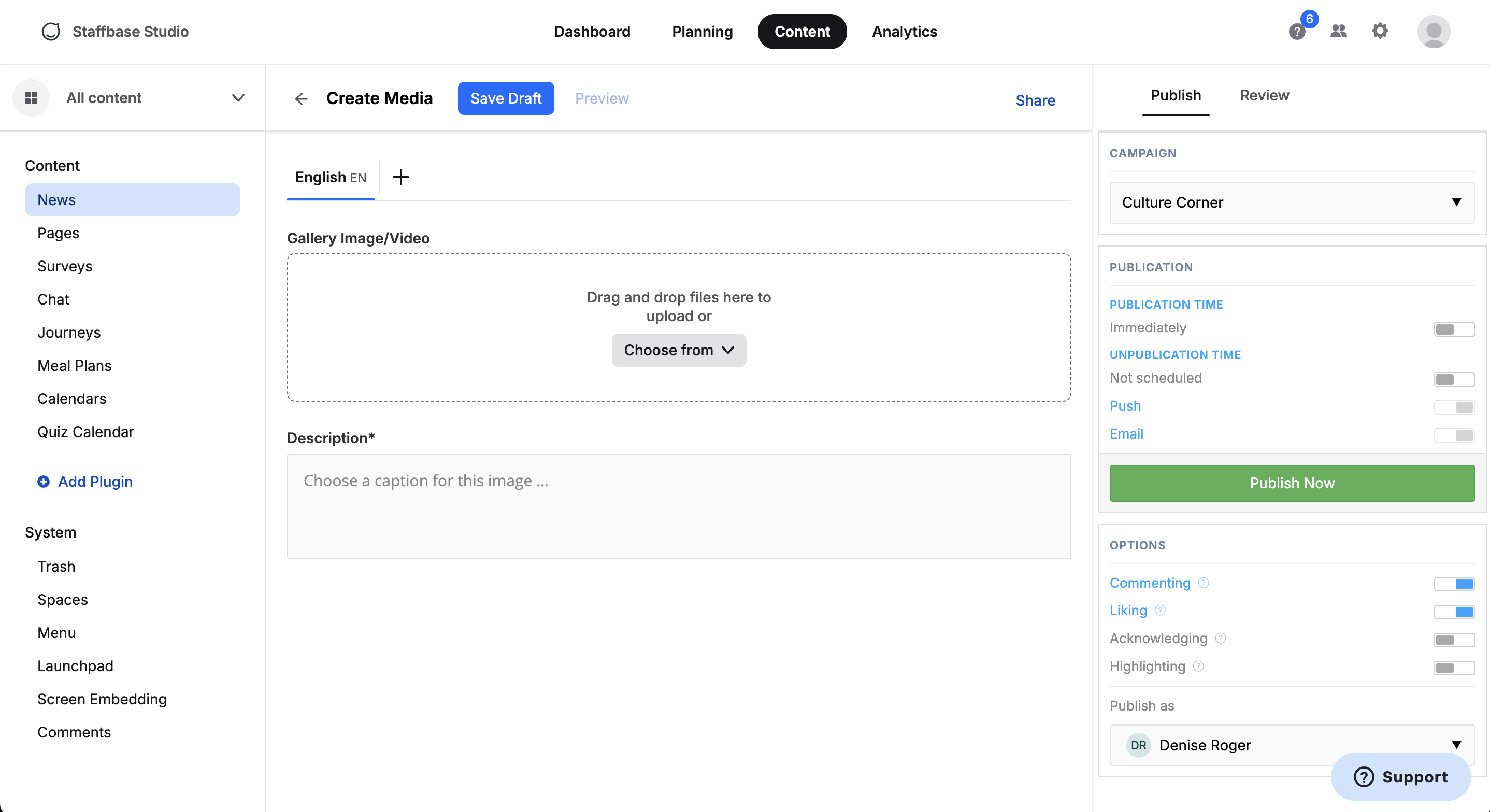Click the DR avatar in Publish as
Viewport: 1490px width, 812px height.
pos(1138,745)
